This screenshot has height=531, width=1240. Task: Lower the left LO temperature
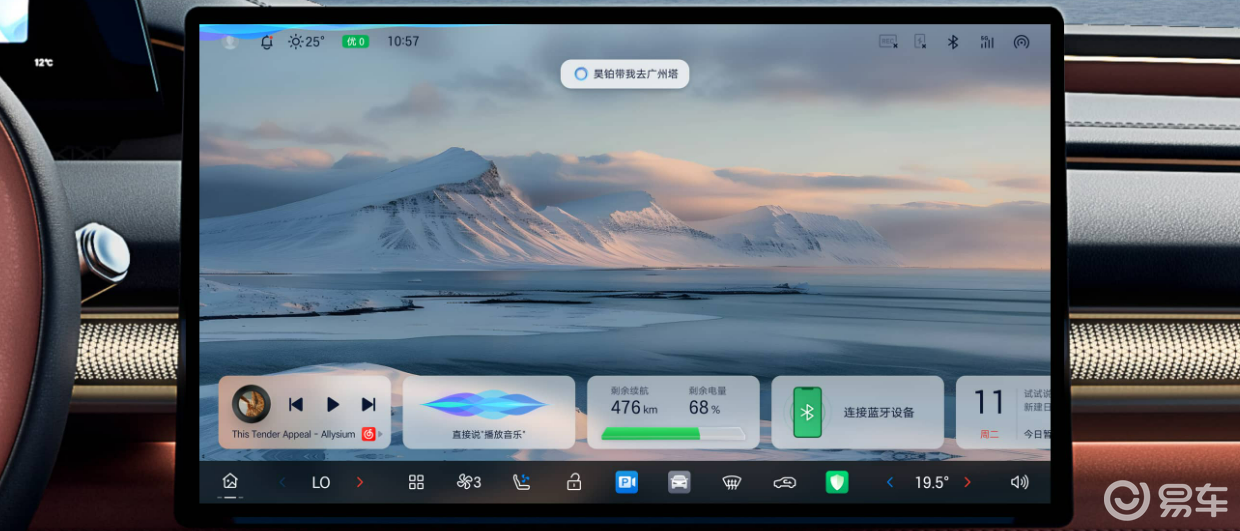click(282, 483)
